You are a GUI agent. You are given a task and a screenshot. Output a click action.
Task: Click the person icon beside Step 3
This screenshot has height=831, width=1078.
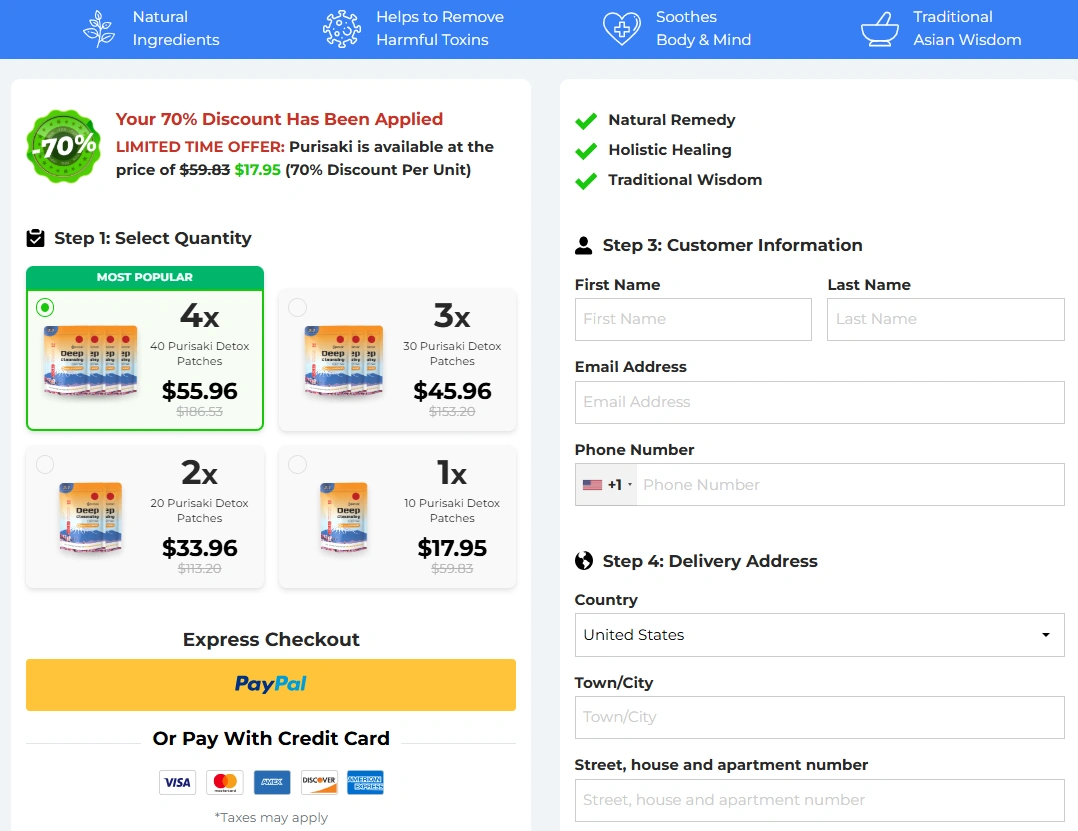click(x=584, y=245)
